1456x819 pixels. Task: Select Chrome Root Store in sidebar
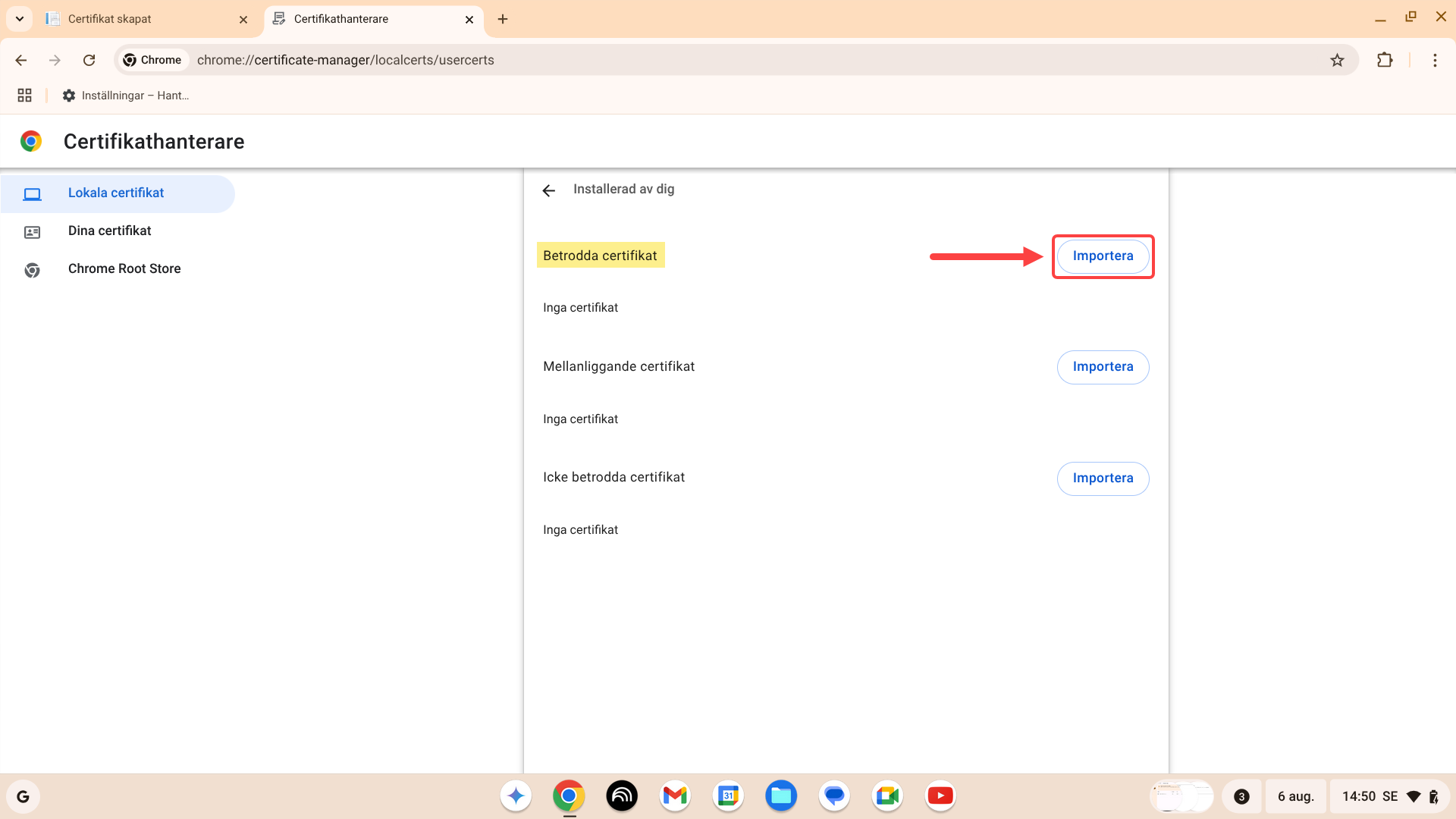(x=124, y=268)
